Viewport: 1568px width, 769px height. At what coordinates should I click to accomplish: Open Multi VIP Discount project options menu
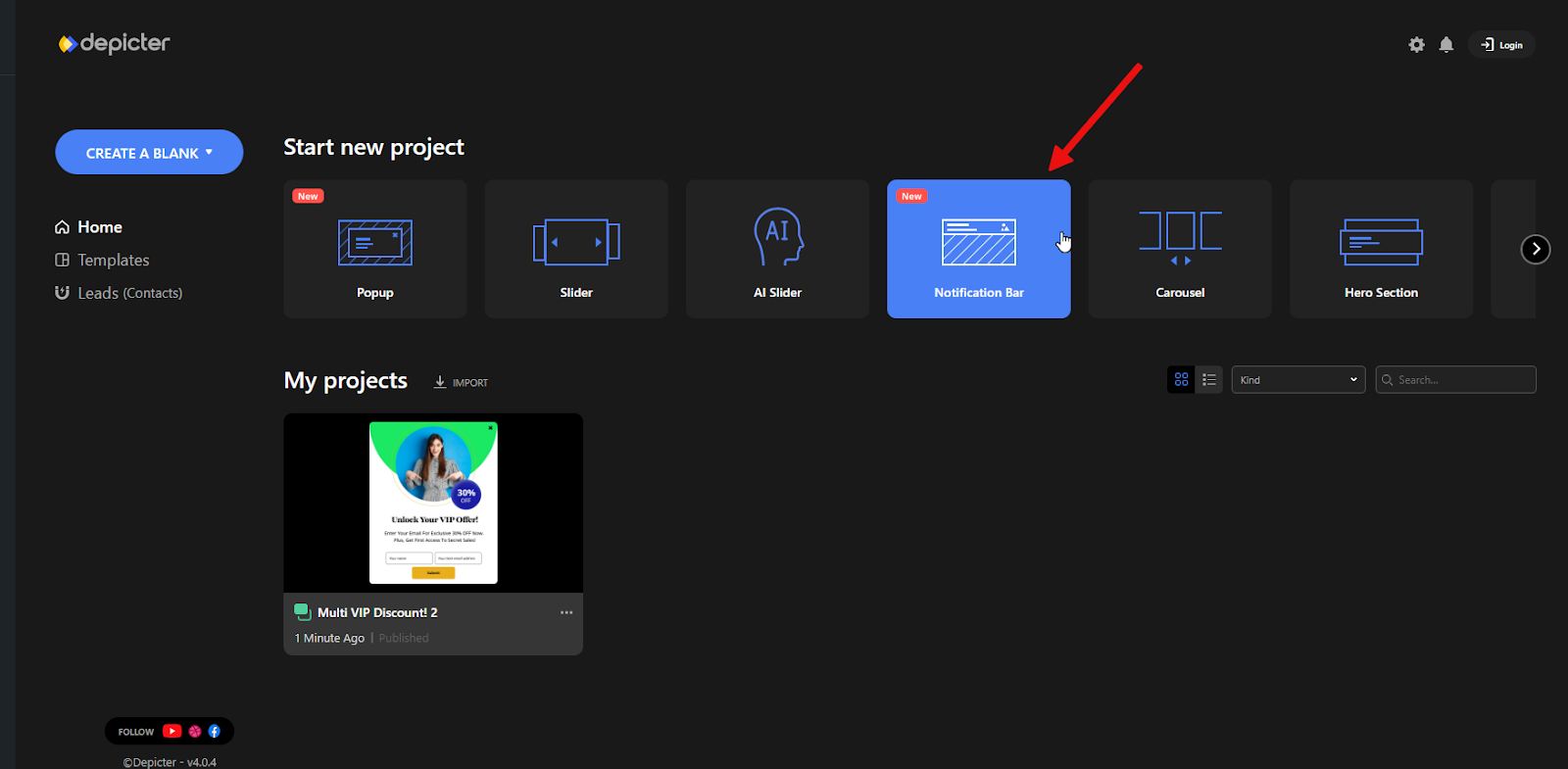(x=566, y=612)
